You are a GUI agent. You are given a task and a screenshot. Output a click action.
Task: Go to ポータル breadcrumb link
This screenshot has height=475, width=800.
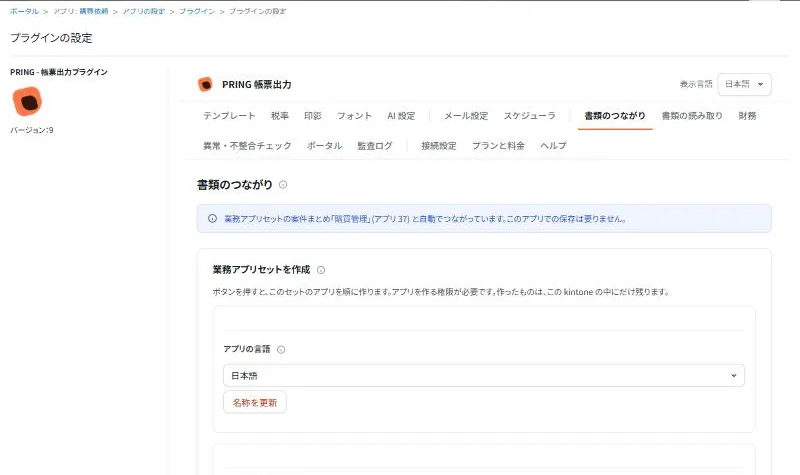coord(24,11)
